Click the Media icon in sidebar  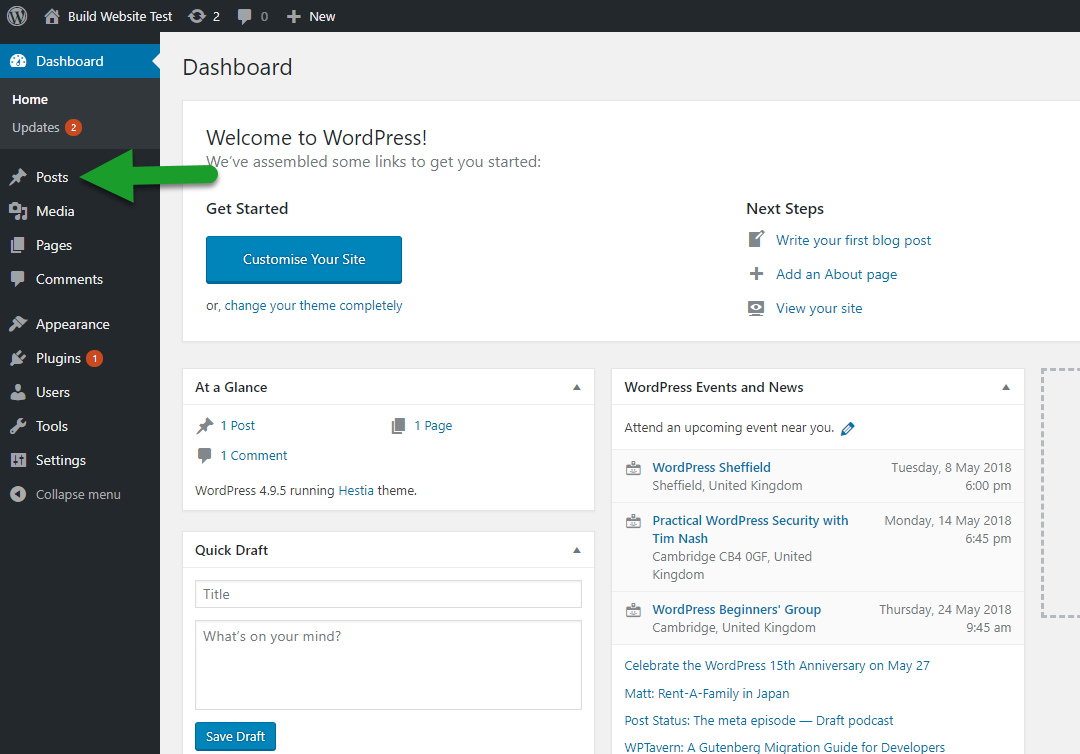pyautogui.click(x=18, y=211)
